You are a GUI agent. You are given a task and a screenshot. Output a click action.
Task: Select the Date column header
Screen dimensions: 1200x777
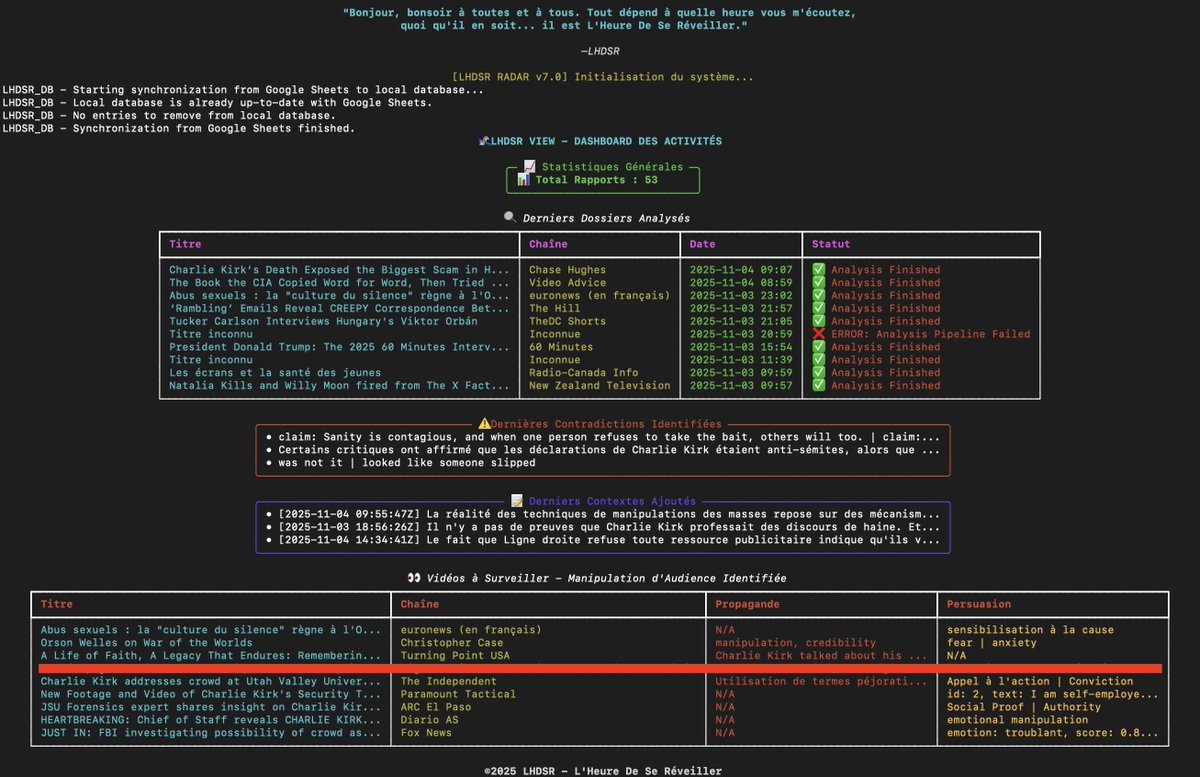click(x=703, y=245)
